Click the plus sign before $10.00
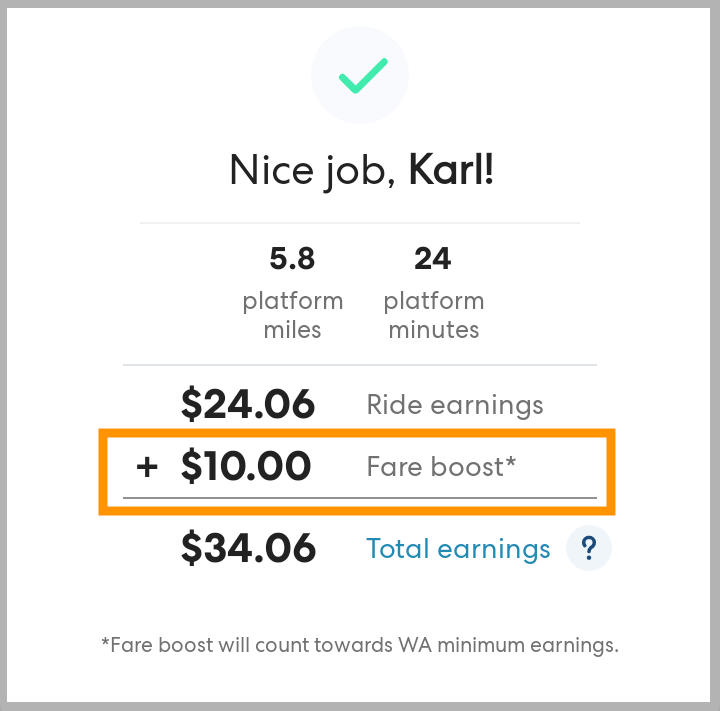 click(147, 466)
